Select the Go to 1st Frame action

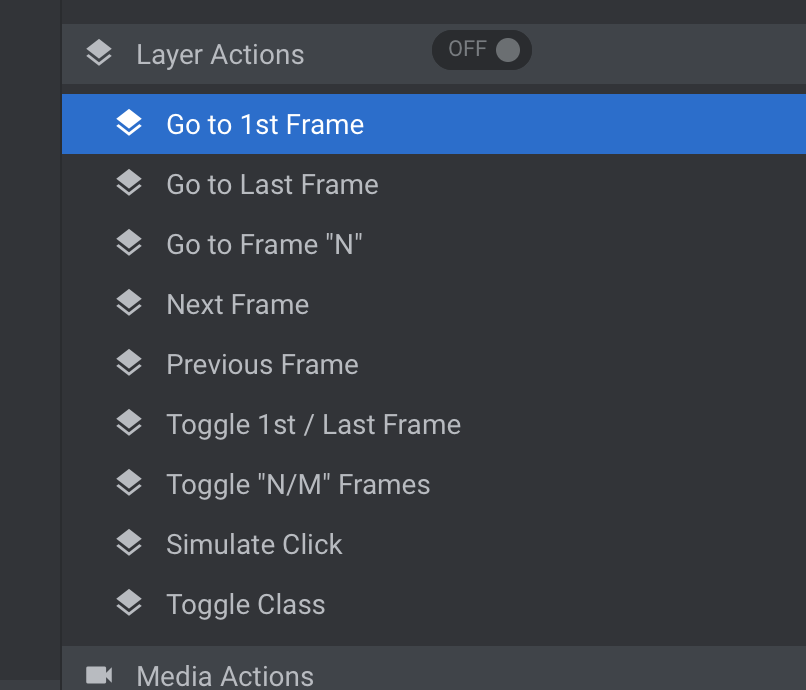click(434, 124)
